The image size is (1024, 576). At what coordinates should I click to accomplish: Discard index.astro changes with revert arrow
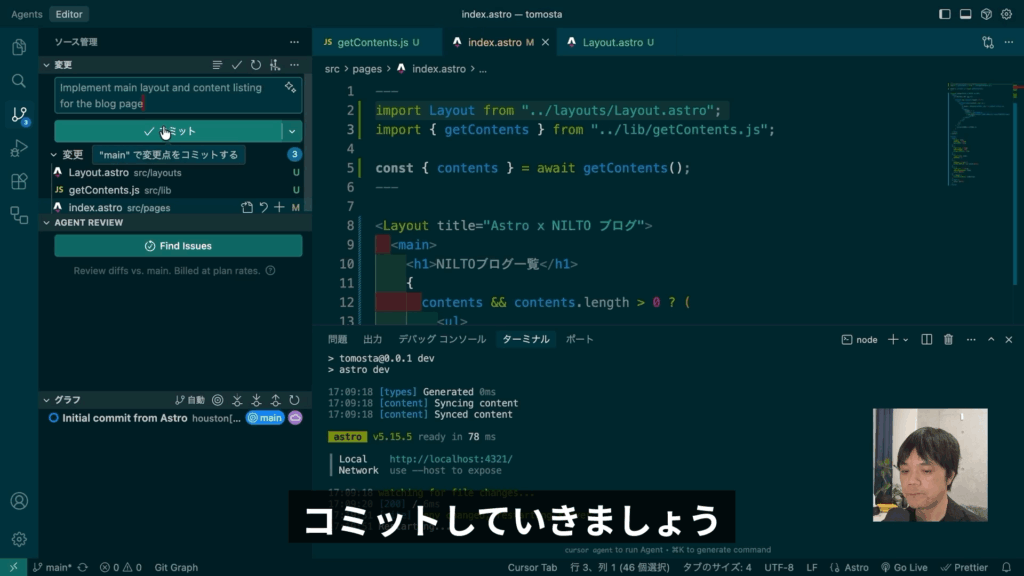tap(263, 207)
